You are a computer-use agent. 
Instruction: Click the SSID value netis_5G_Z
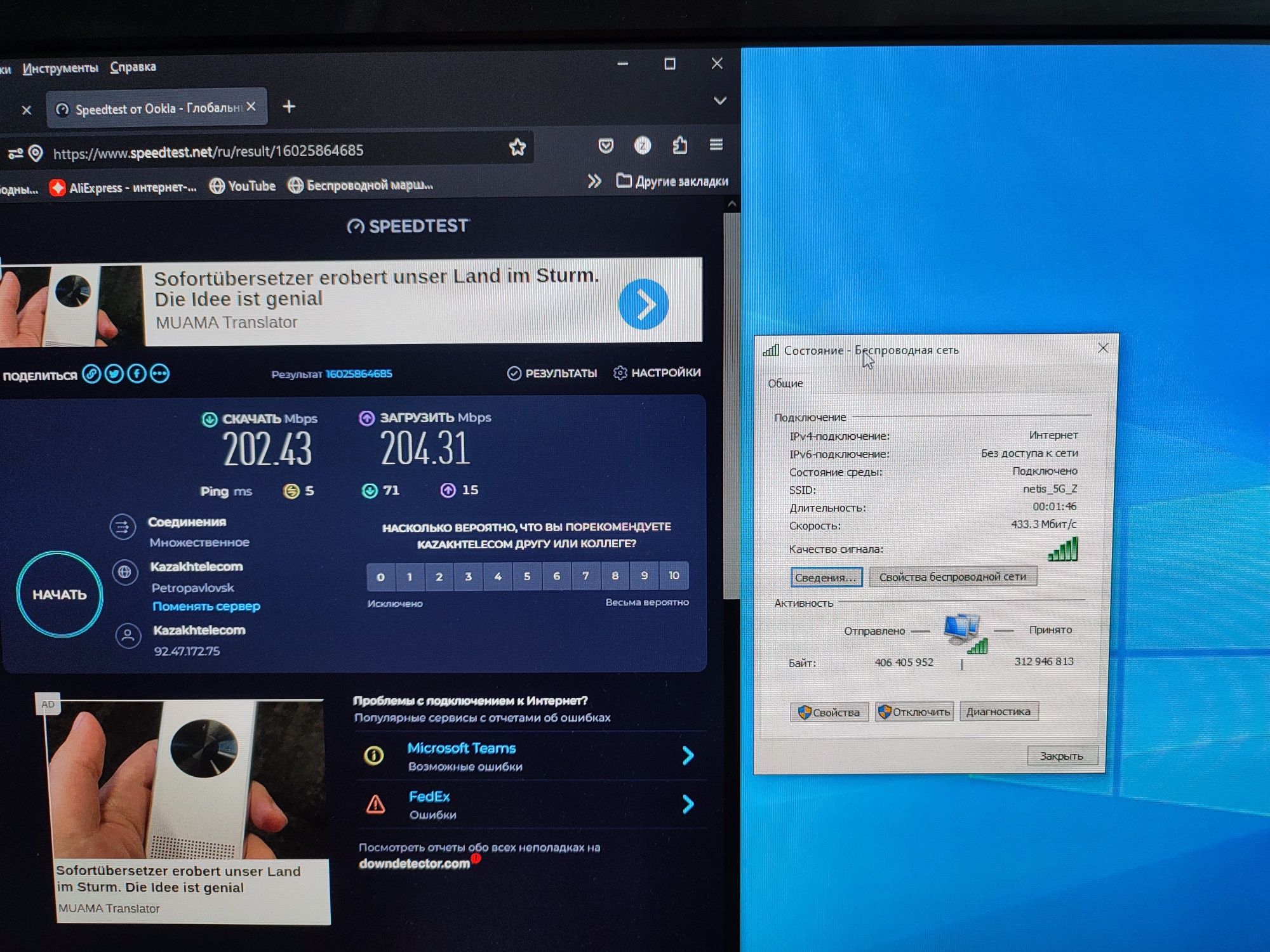tap(1050, 489)
